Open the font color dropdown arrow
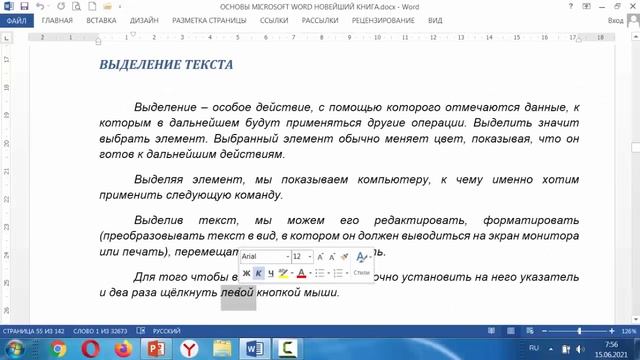This screenshot has height=360, width=640. (310, 273)
